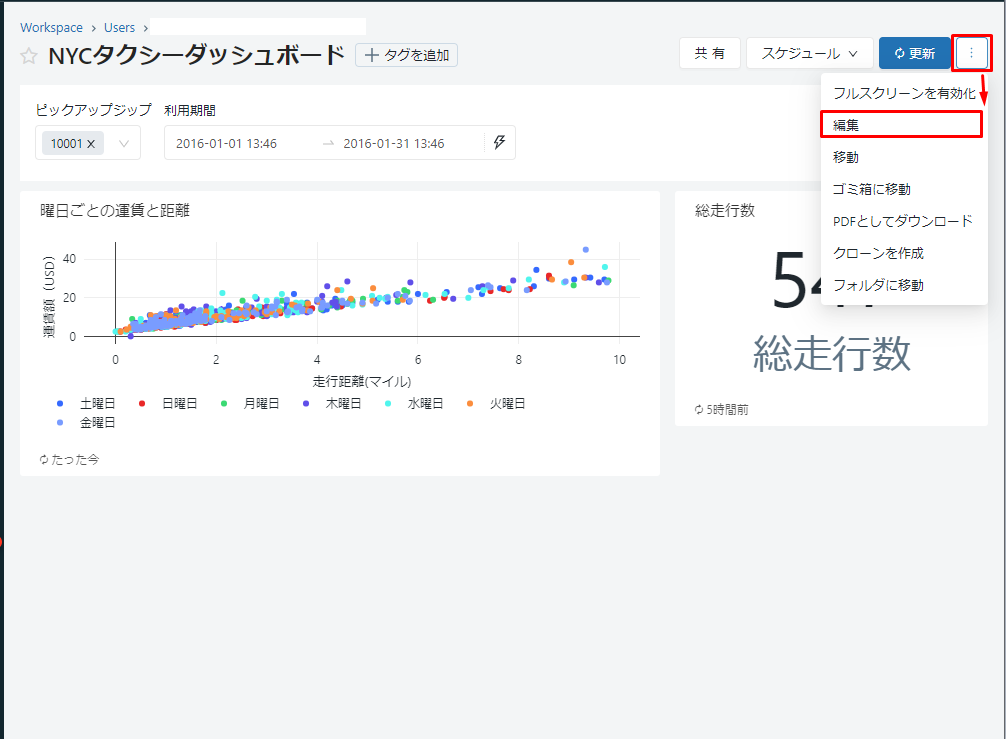1006x739 pixels.
Task: Select クローンを作成 from the menu
Action: point(878,253)
